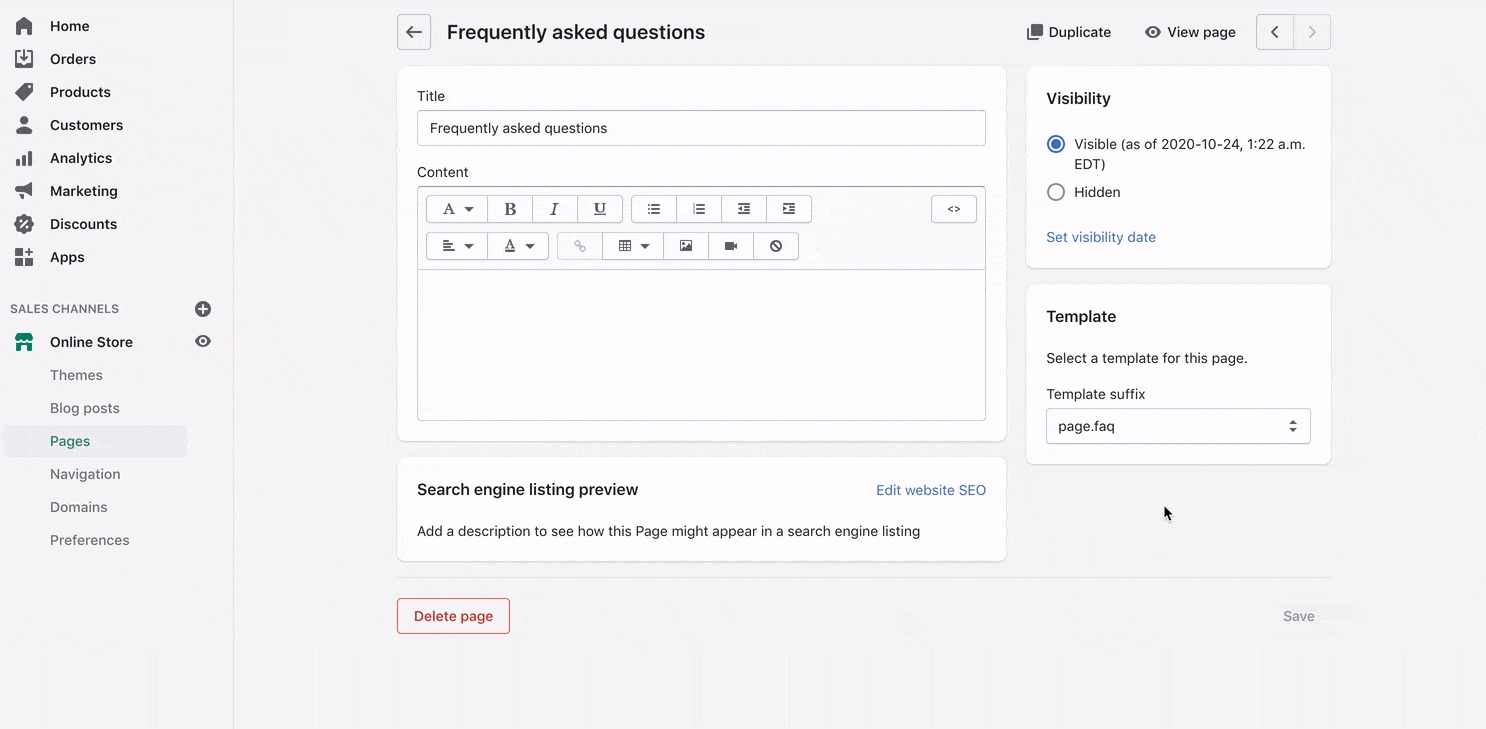The height and width of the screenshot is (729, 1486).
Task: Click the Bold formatting icon
Action: pyautogui.click(x=510, y=209)
